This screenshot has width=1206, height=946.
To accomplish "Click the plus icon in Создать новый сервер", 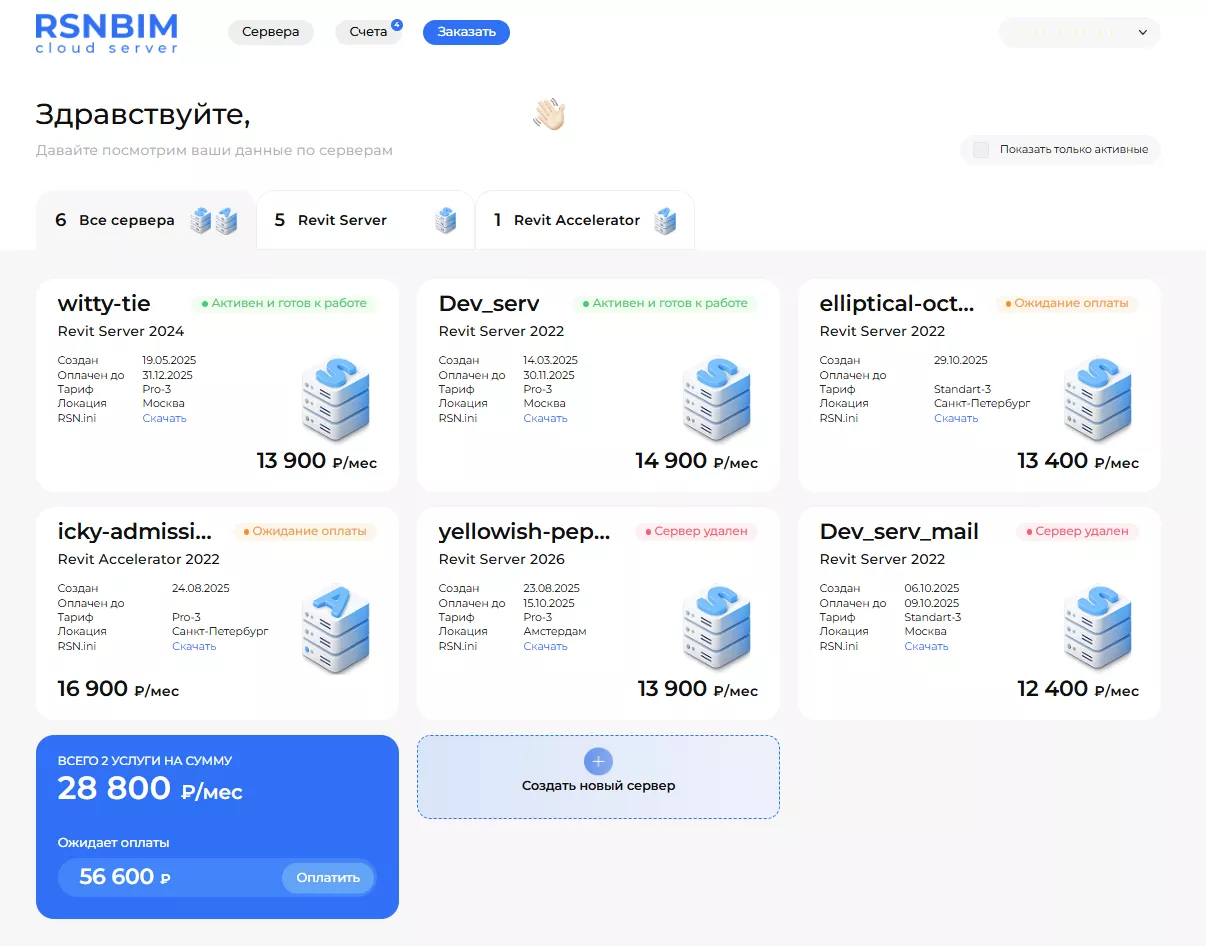I will click(597, 761).
